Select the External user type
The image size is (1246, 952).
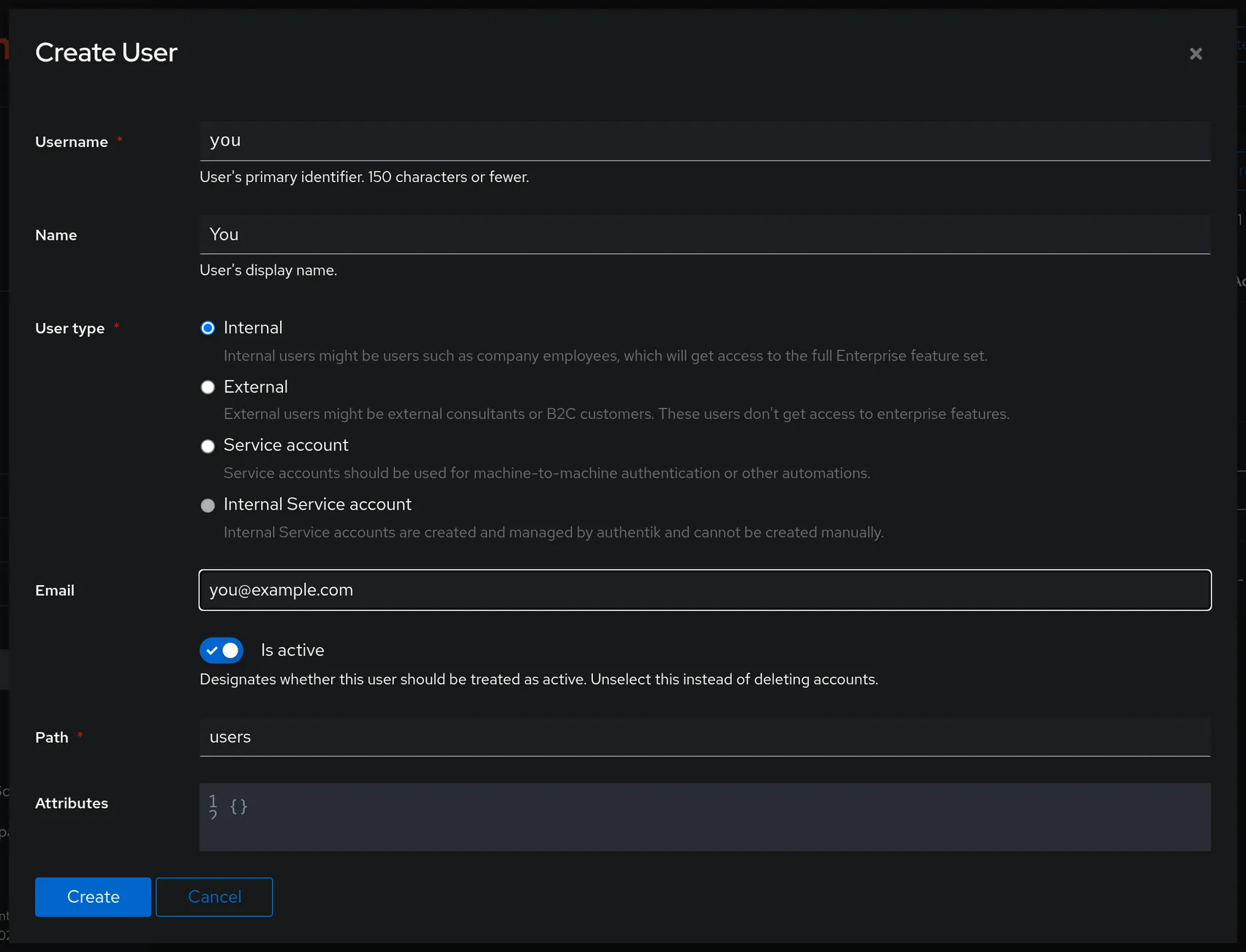(208, 387)
